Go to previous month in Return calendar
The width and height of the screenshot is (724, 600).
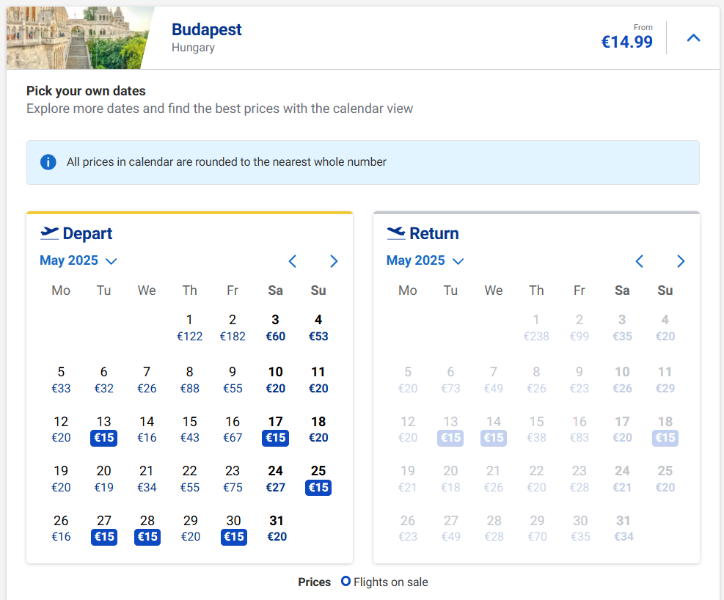(640, 261)
